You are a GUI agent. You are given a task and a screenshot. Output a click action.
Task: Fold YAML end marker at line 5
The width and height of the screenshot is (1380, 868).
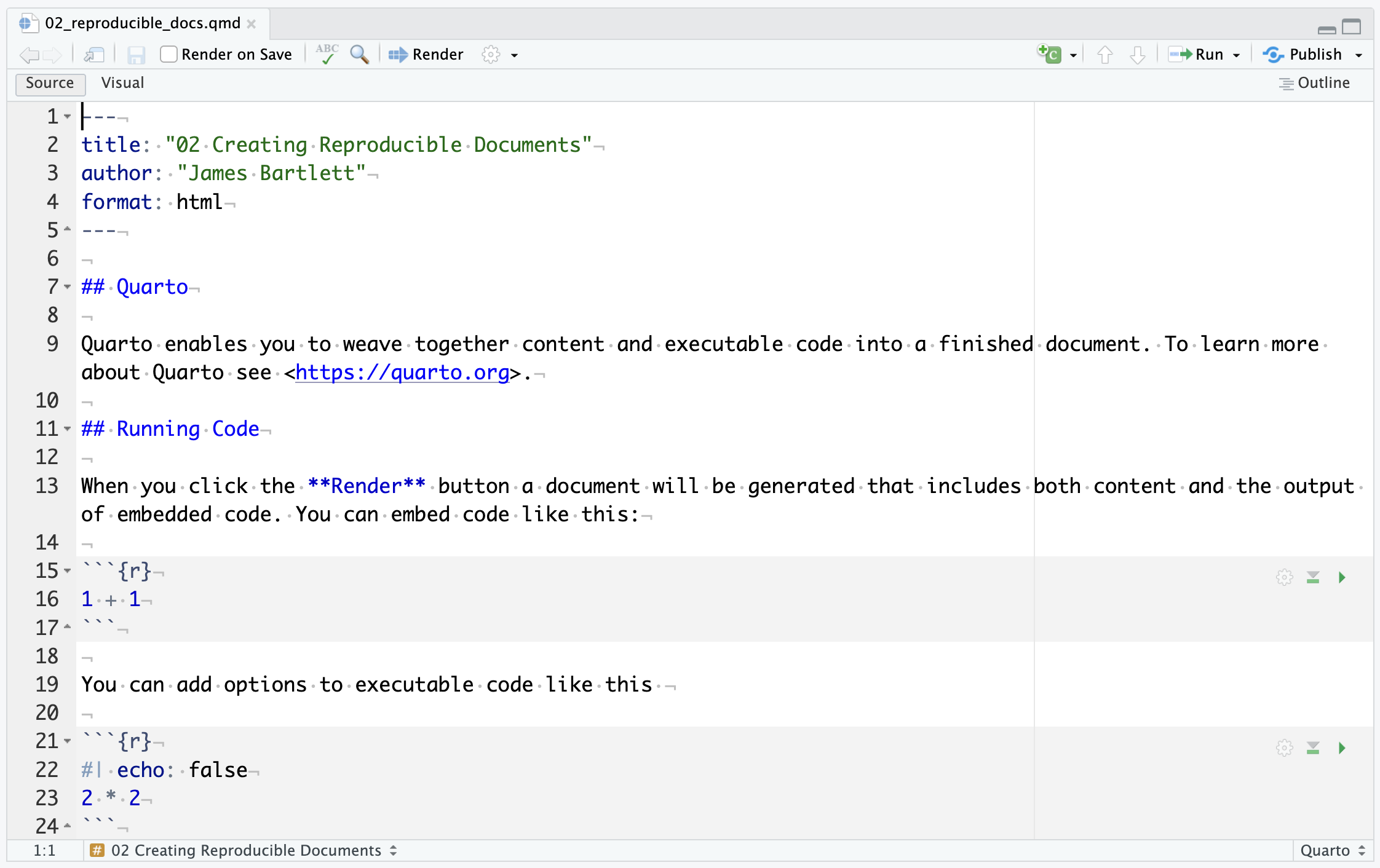(68, 229)
